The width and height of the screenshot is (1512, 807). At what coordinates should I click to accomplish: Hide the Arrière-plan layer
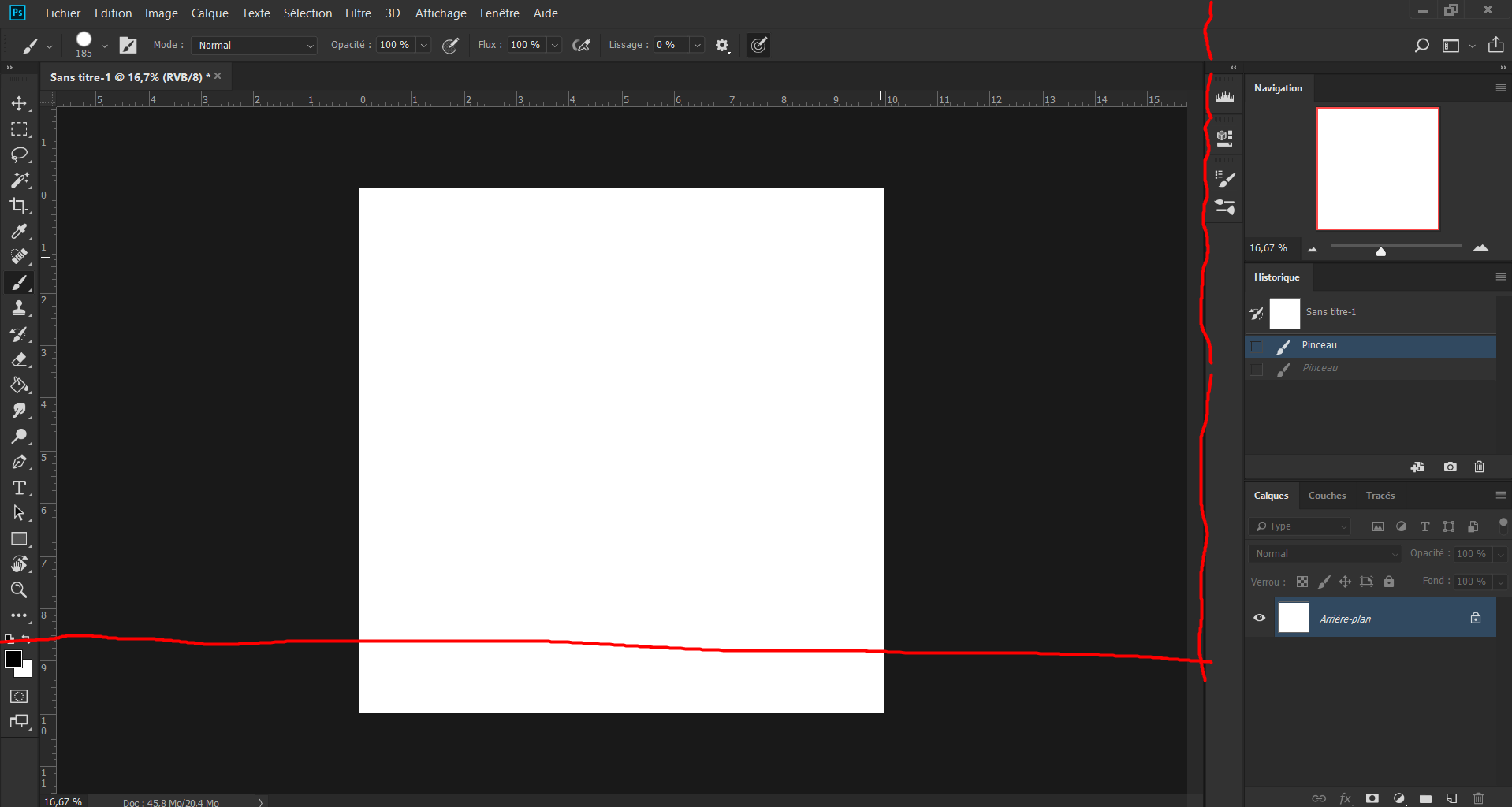click(x=1259, y=617)
